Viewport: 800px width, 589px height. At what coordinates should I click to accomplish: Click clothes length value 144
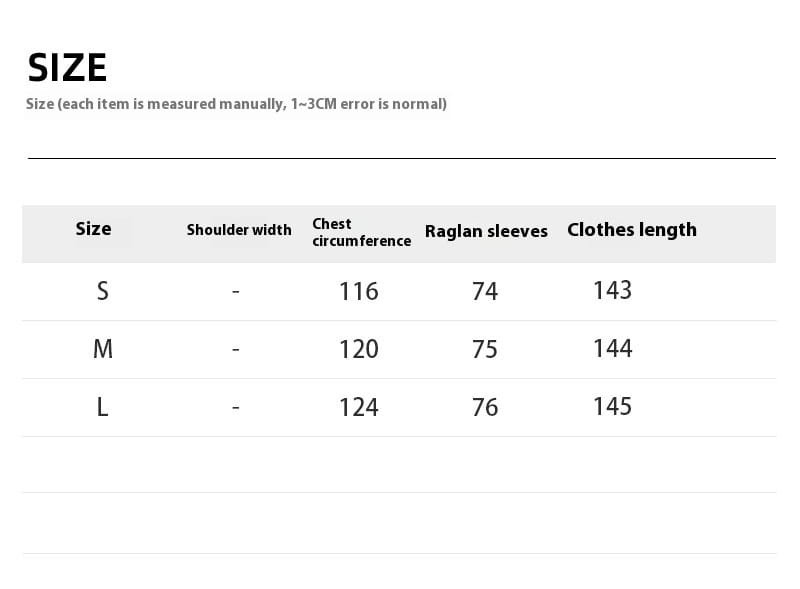612,348
